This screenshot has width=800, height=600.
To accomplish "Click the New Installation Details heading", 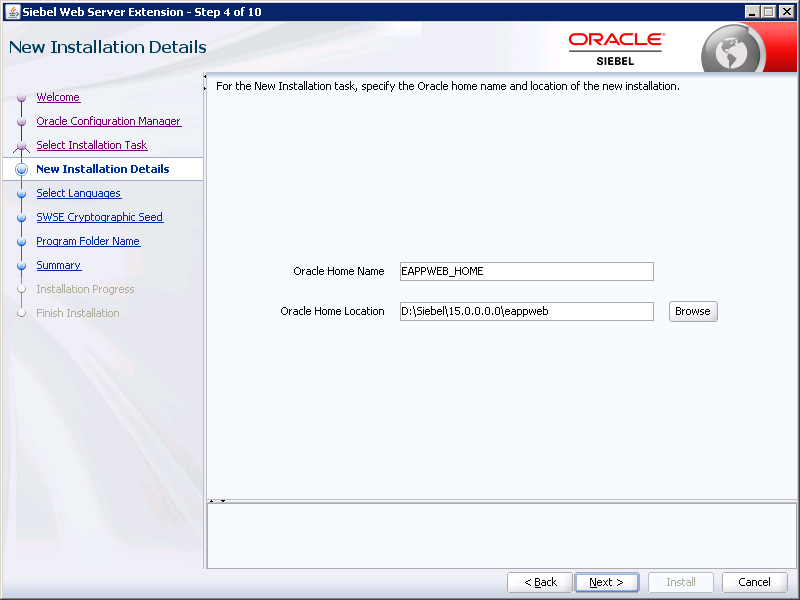I will coord(108,47).
